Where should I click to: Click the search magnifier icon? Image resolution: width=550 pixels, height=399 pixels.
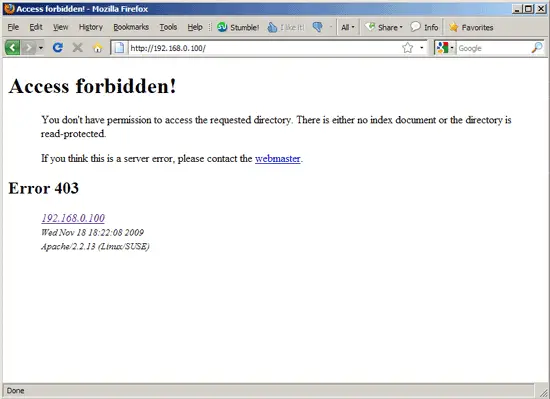[x=537, y=48]
